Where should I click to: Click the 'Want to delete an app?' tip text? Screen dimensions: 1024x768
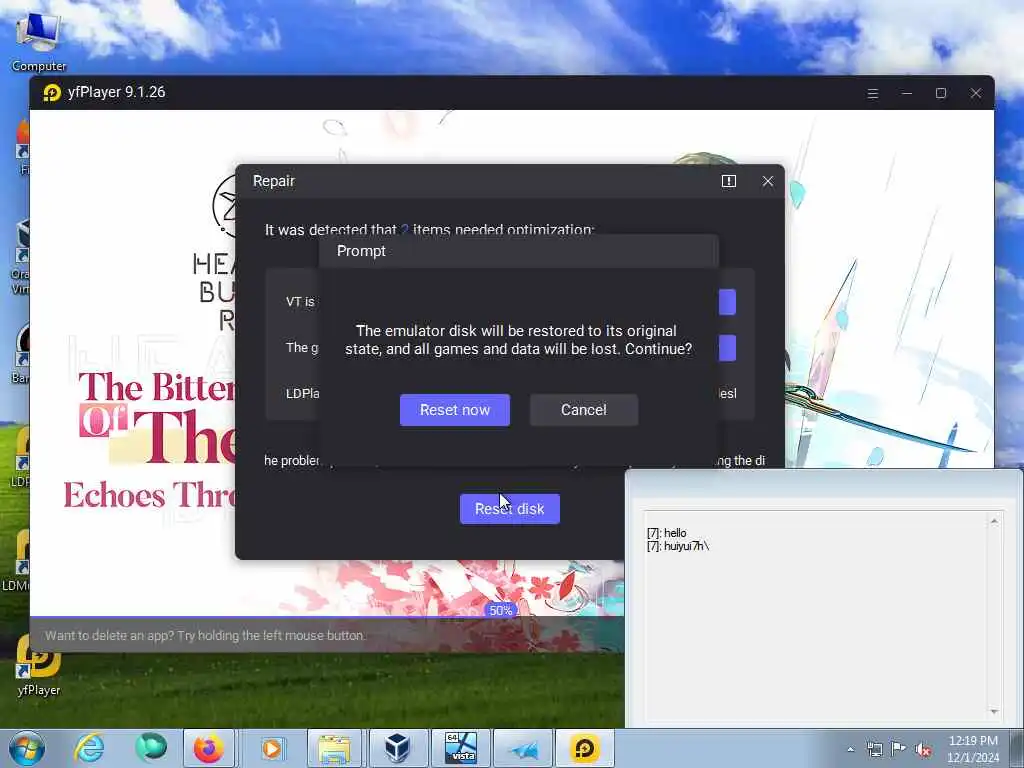pos(205,635)
